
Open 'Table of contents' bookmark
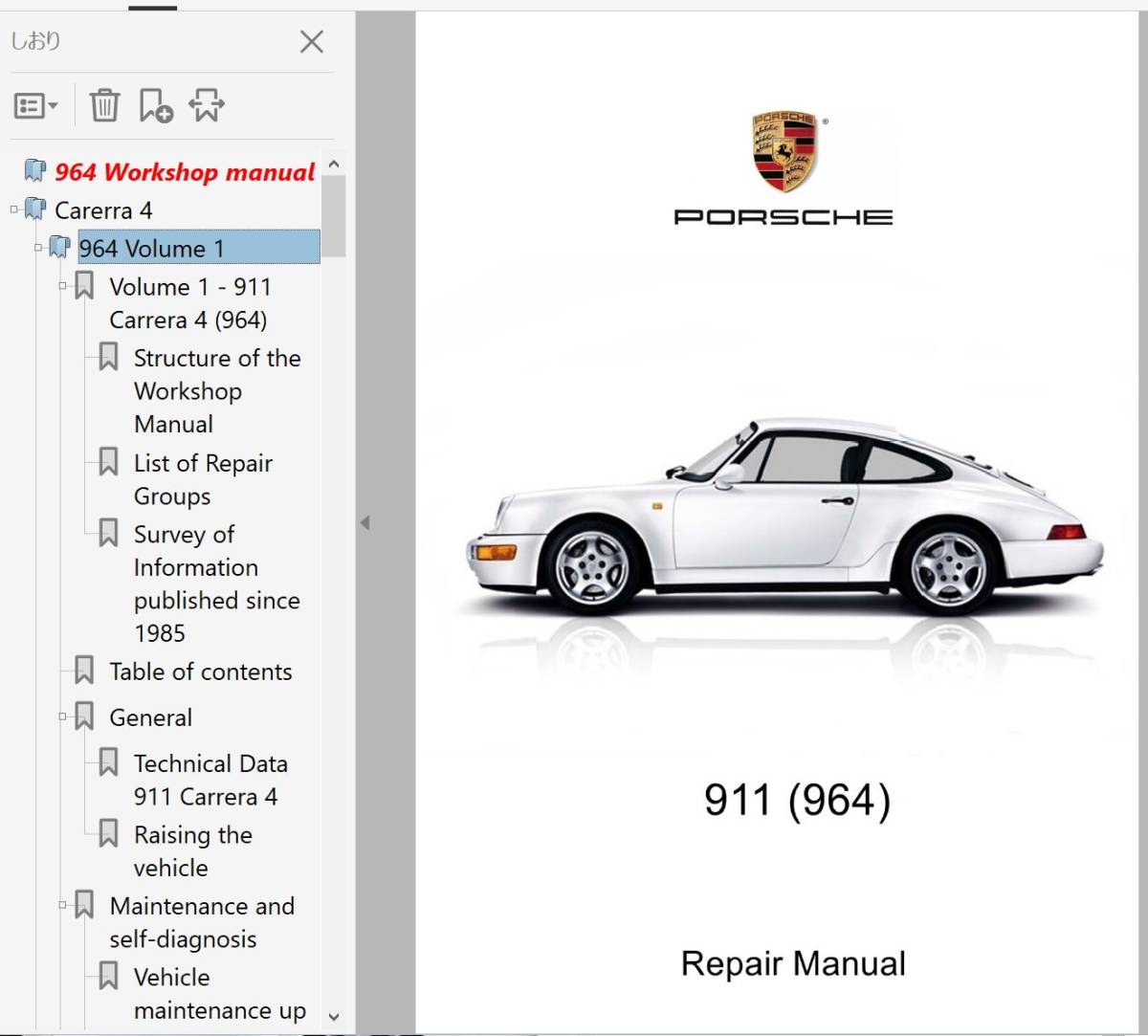click(201, 672)
